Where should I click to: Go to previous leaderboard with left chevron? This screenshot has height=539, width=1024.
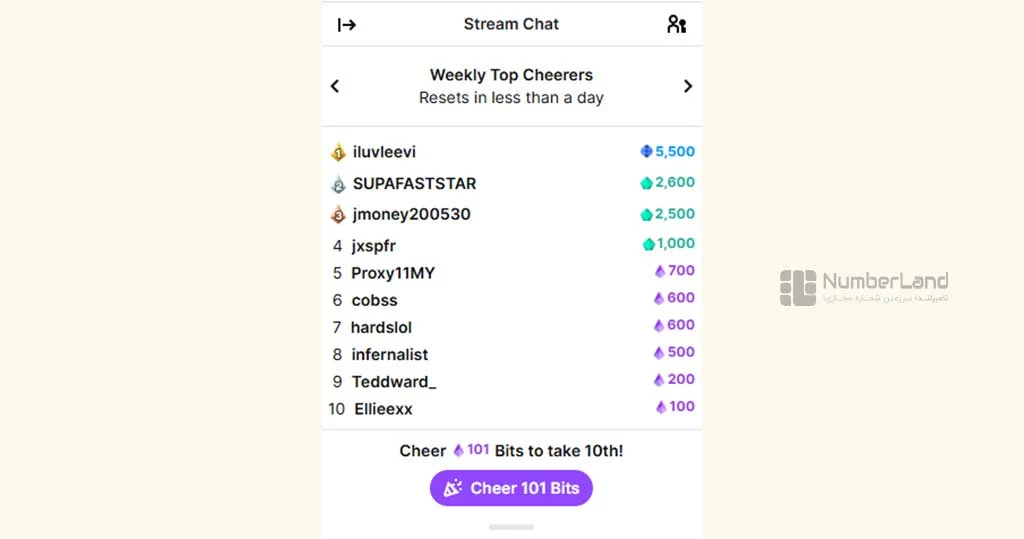(x=335, y=86)
